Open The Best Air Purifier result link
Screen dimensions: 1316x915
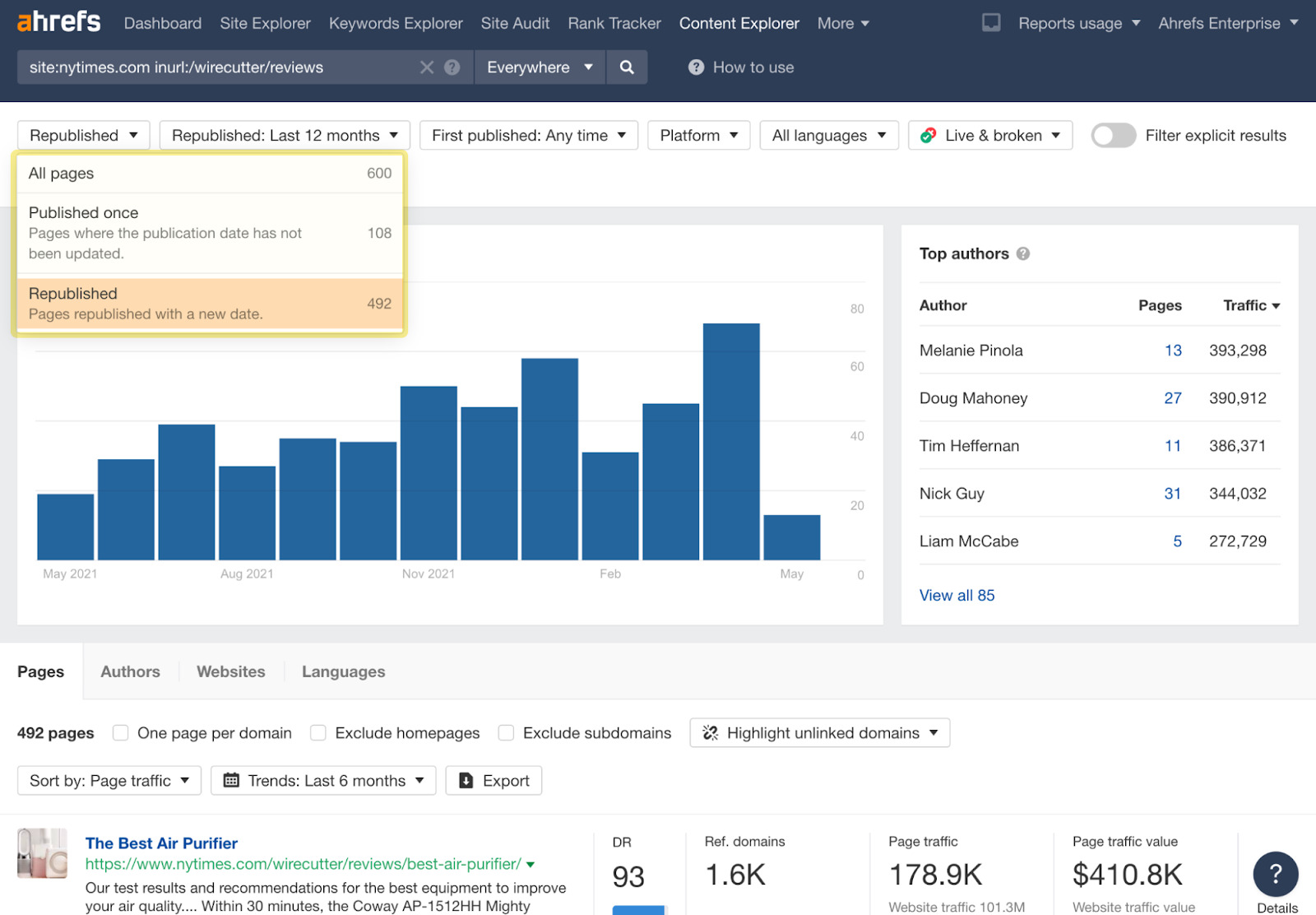pos(160,843)
